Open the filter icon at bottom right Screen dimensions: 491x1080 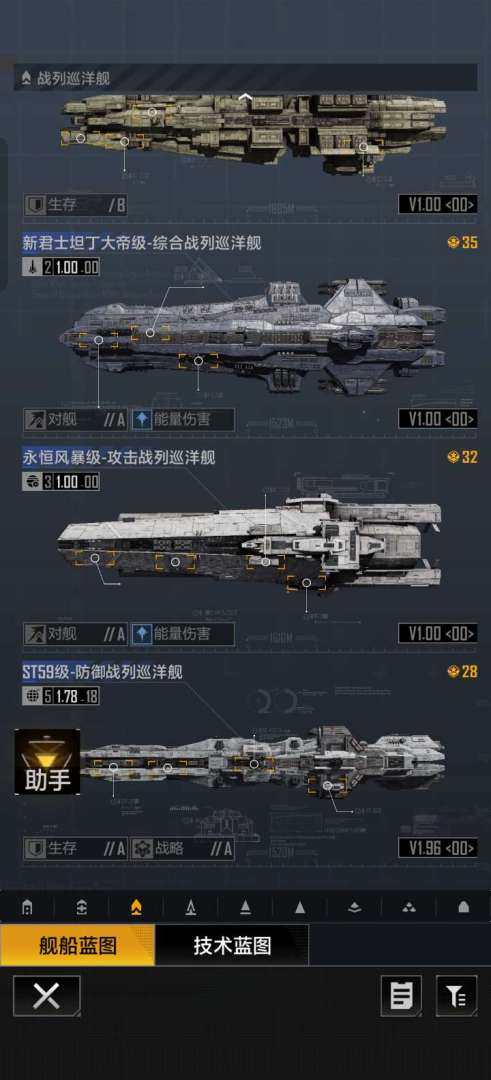456,996
